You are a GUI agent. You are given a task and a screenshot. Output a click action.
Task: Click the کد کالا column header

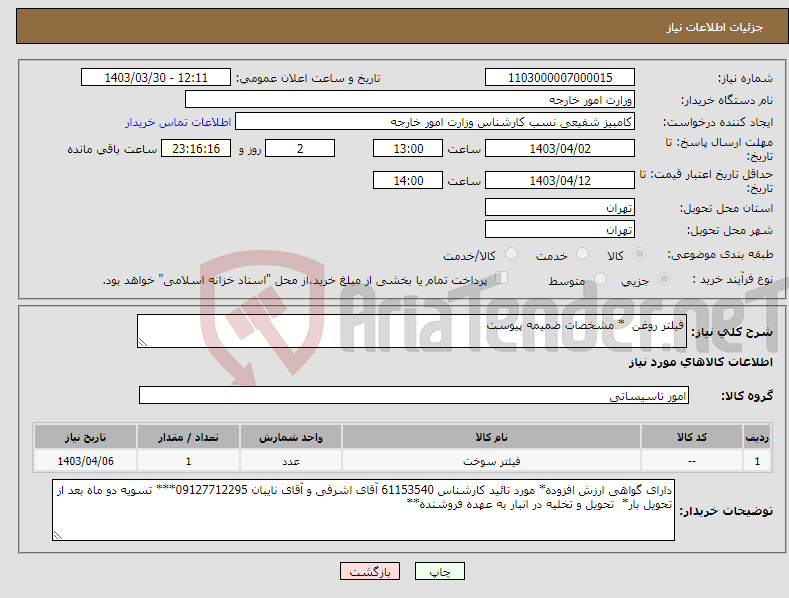pos(692,437)
